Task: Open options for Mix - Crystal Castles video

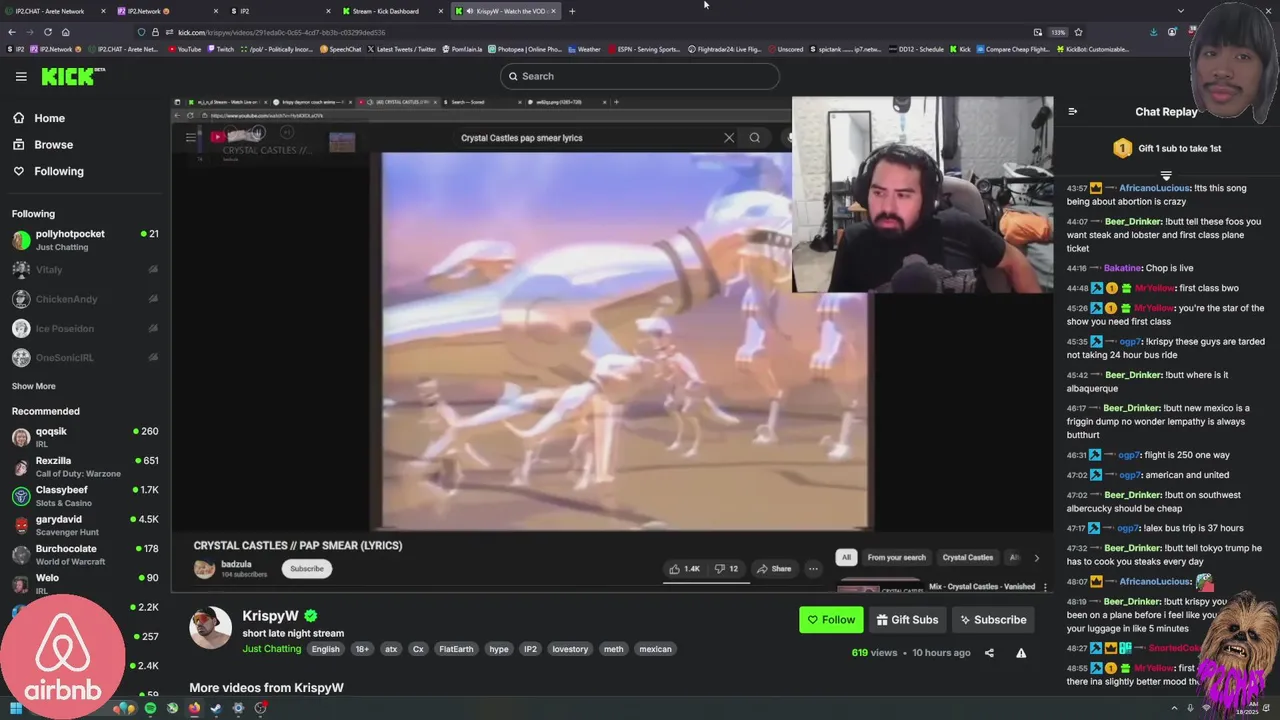Action: click(x=1045, y=587)
